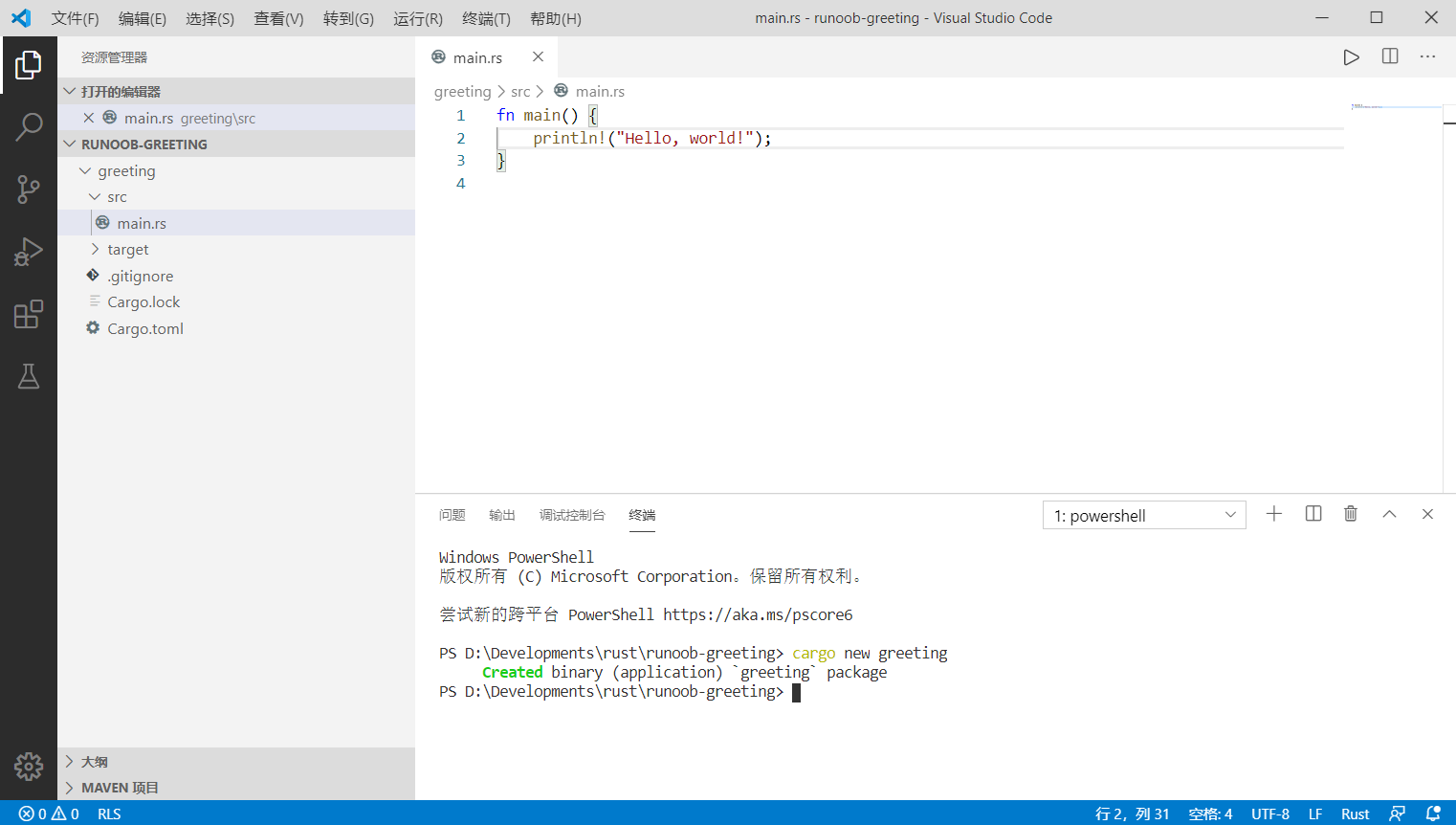Screen dimensions: 1456x825
Task: Open the Run and Debug view
Action: point(29,252)
